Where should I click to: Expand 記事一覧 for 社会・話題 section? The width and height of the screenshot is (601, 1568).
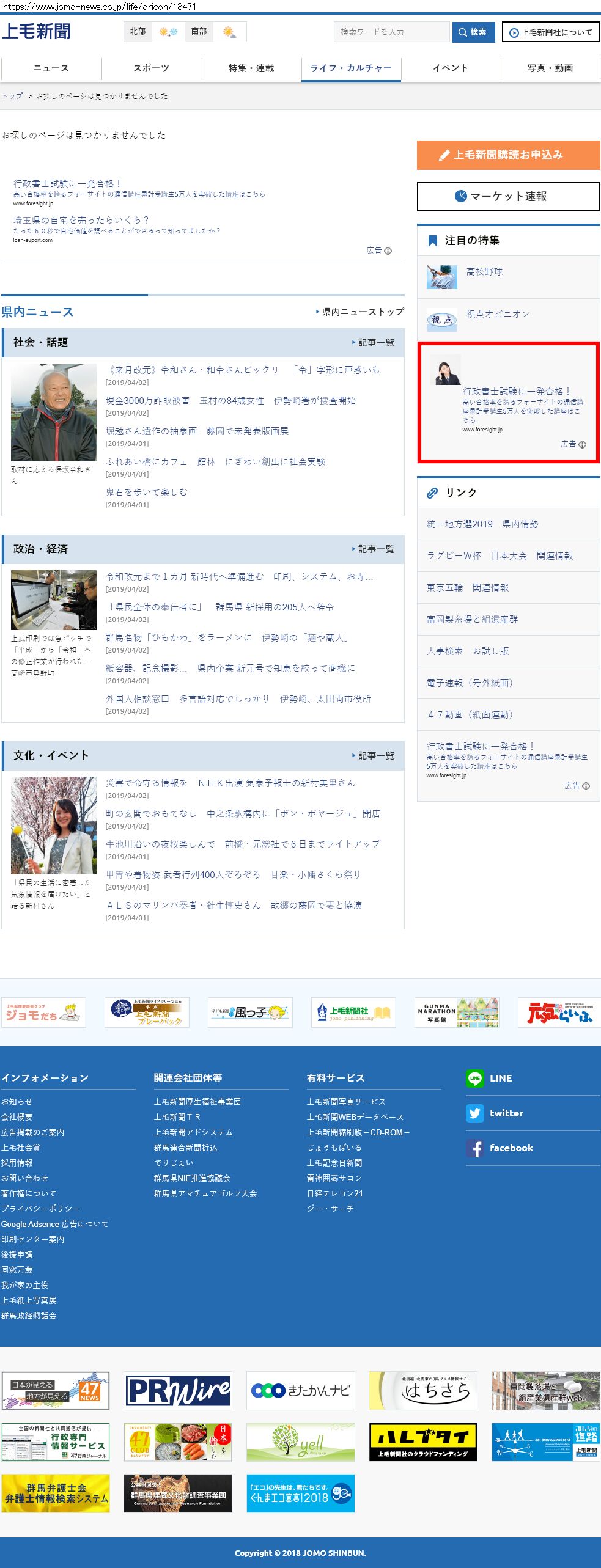coord(374,343)
